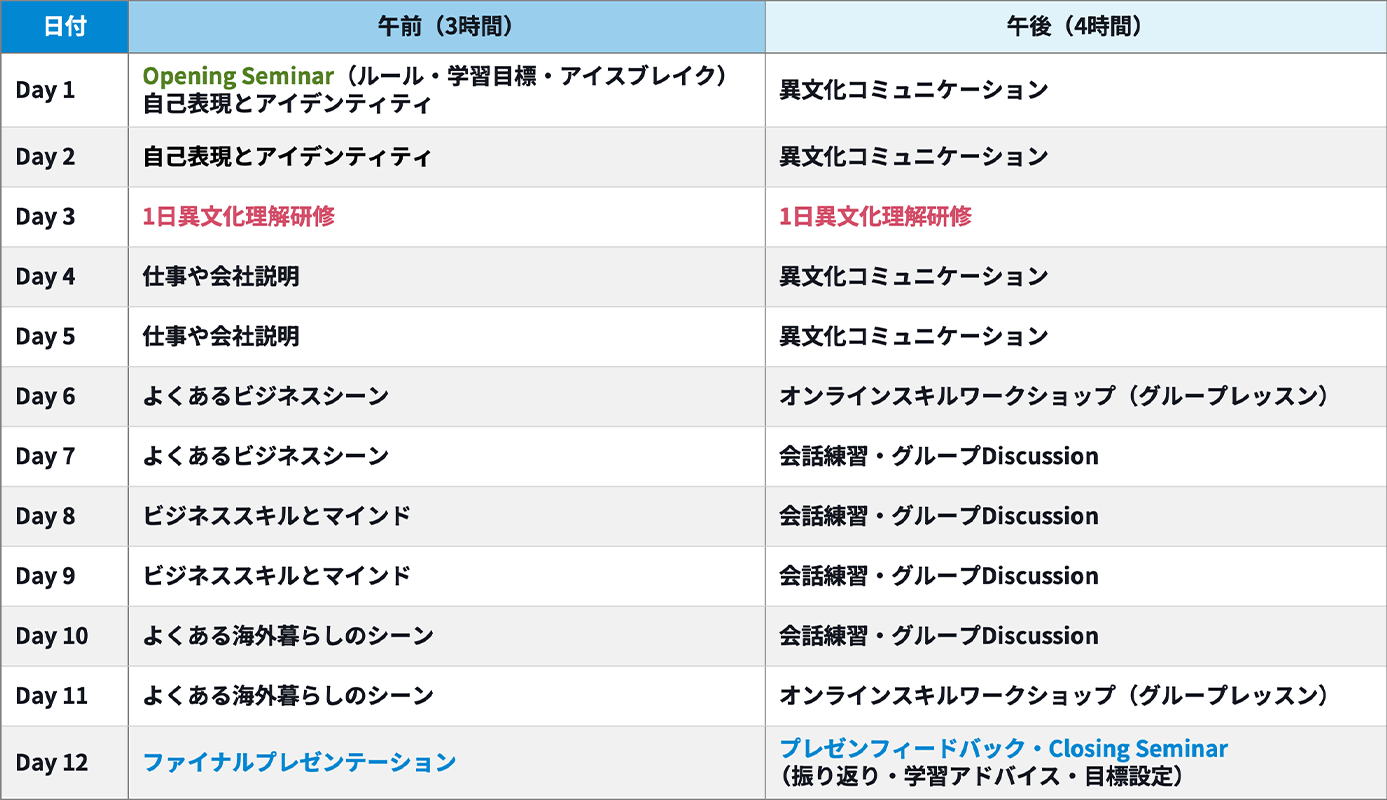Click the green Opening Seminar text
The height and width of the screenshot is (800, 1387).
pyautogui.click(x=238, y=76)
